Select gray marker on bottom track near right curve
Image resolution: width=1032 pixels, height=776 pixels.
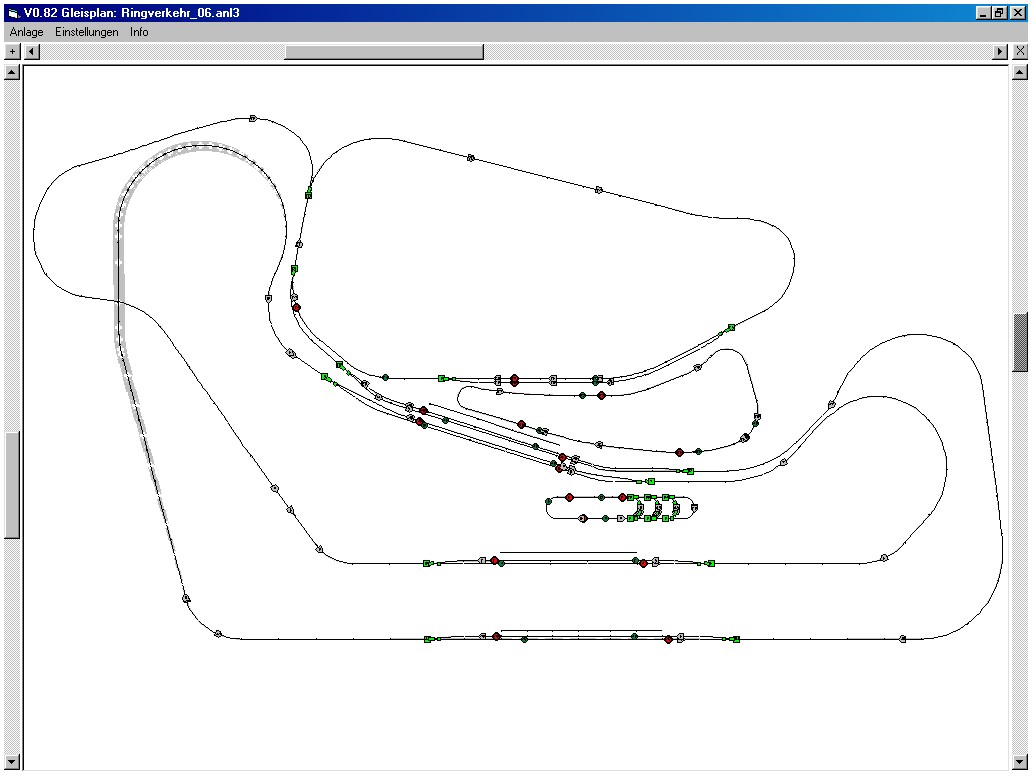902,638
